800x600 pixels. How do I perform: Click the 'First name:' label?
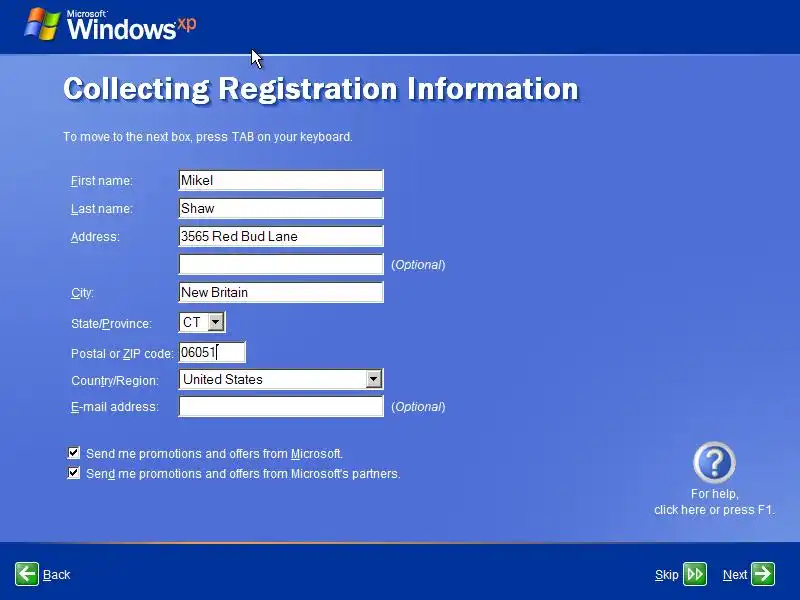102,181
